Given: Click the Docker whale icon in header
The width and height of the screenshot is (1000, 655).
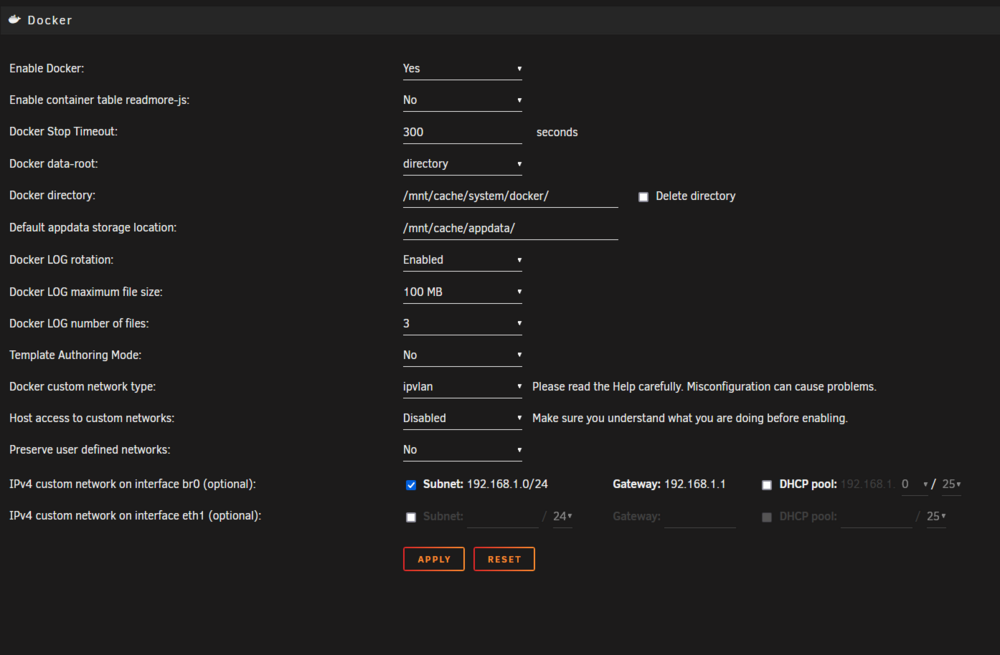Looking at the screenshot, I should [14, 20].
